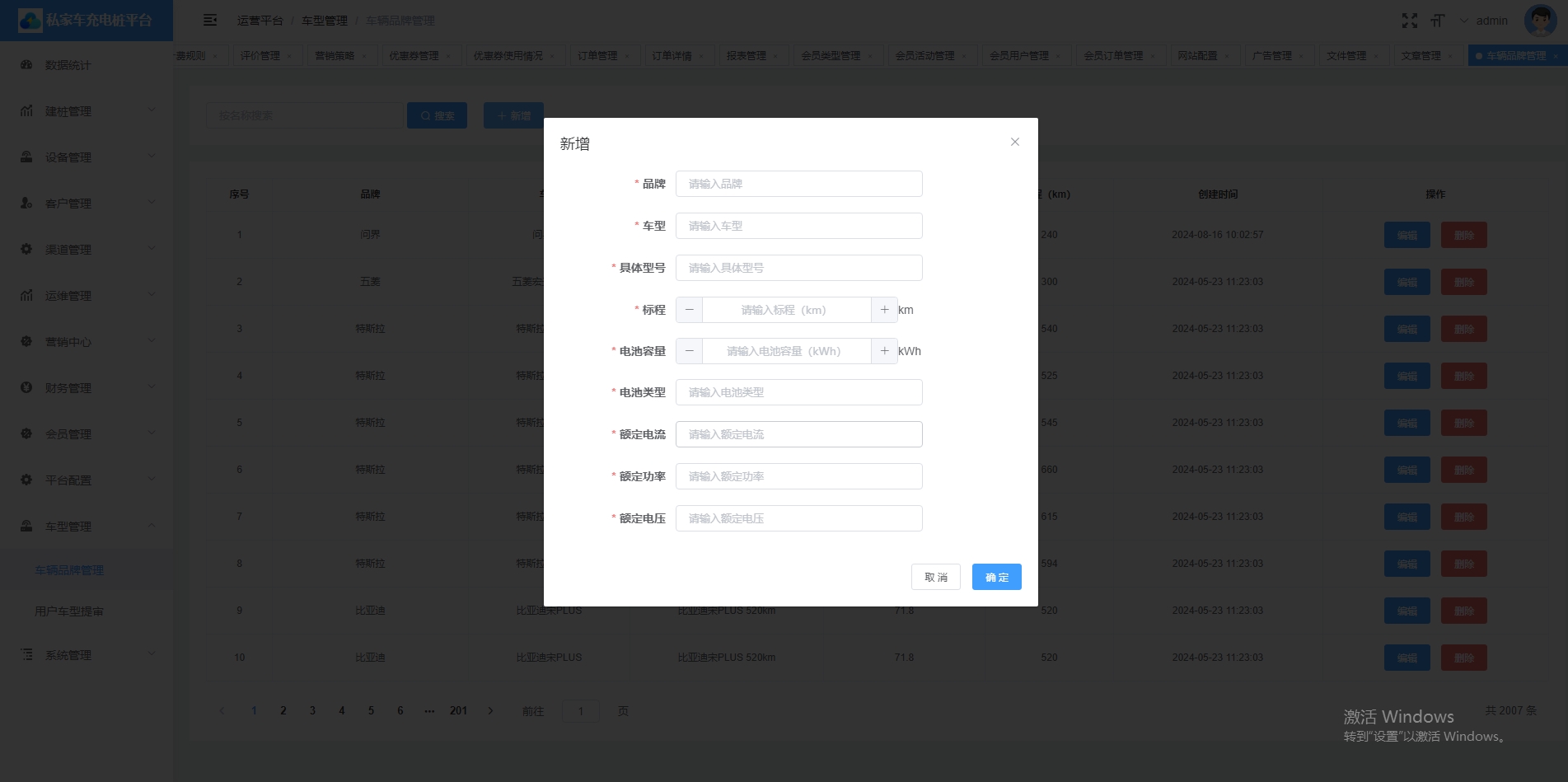
Task: Click the 平台配置 sidebar icon
Action: [26, 480]
